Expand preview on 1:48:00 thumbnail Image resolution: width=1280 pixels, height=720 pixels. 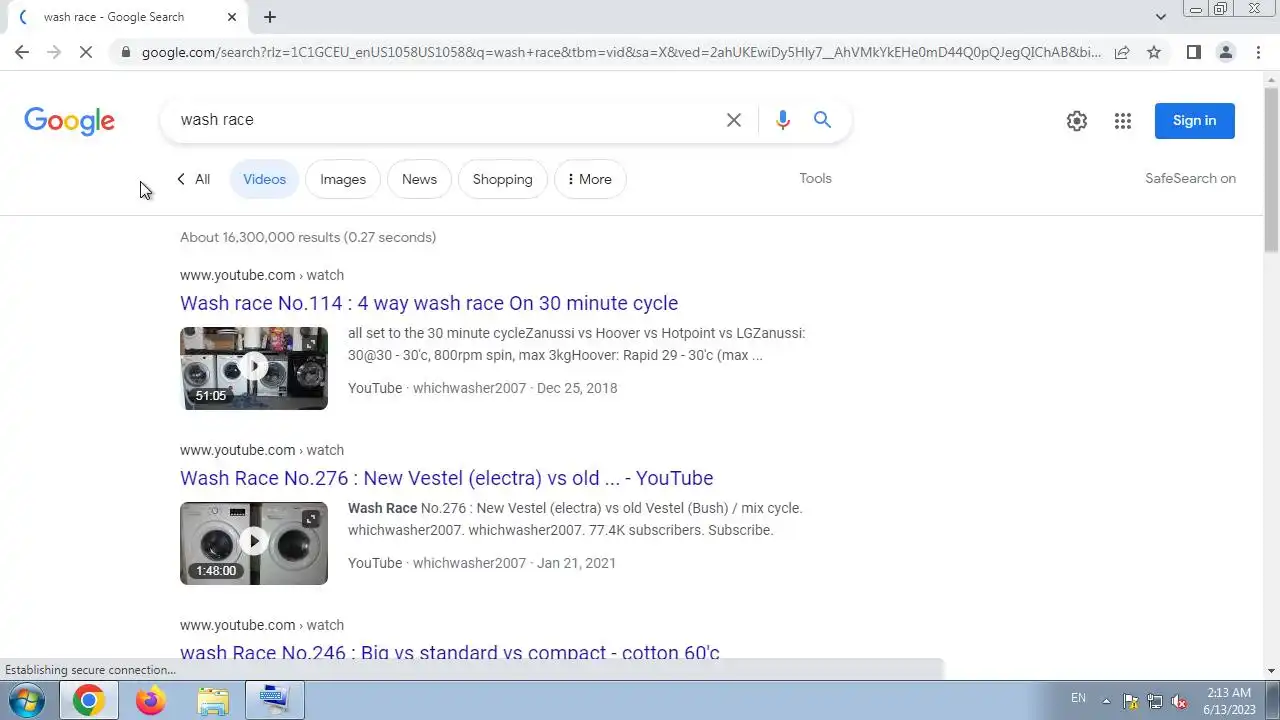[x=311, y=519]
